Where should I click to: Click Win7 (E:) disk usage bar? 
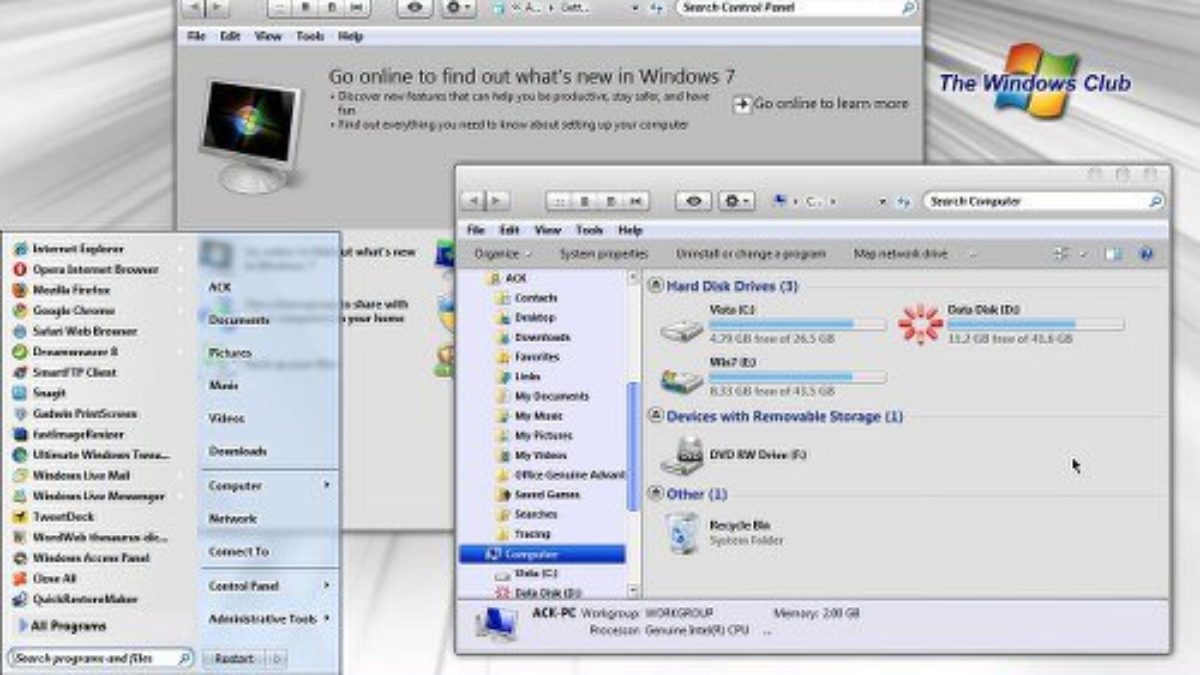click(797, 377)
